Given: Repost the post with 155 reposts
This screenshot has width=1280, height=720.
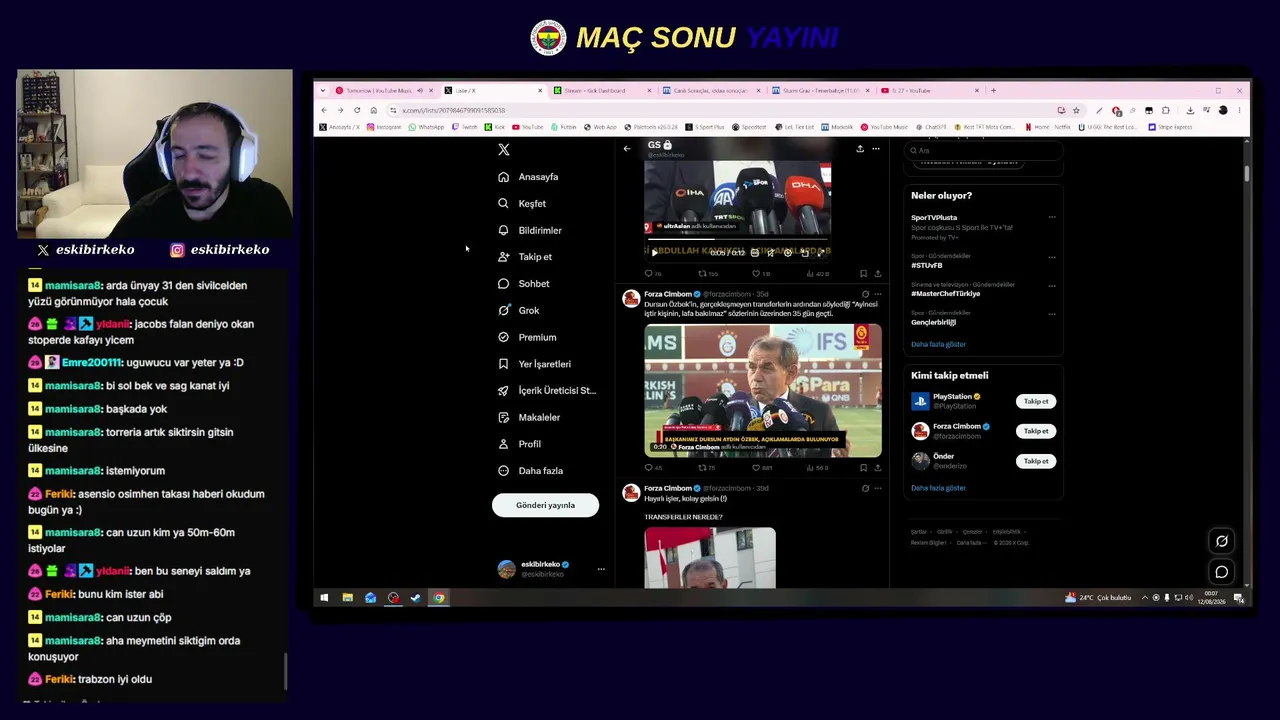Looking at the screenshot, I should click(x=708, y=273).
